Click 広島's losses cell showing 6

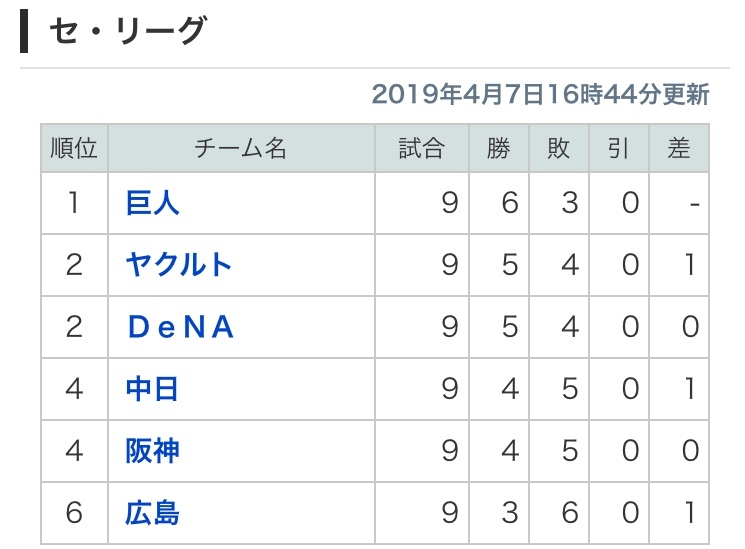[x=570, y=512]
